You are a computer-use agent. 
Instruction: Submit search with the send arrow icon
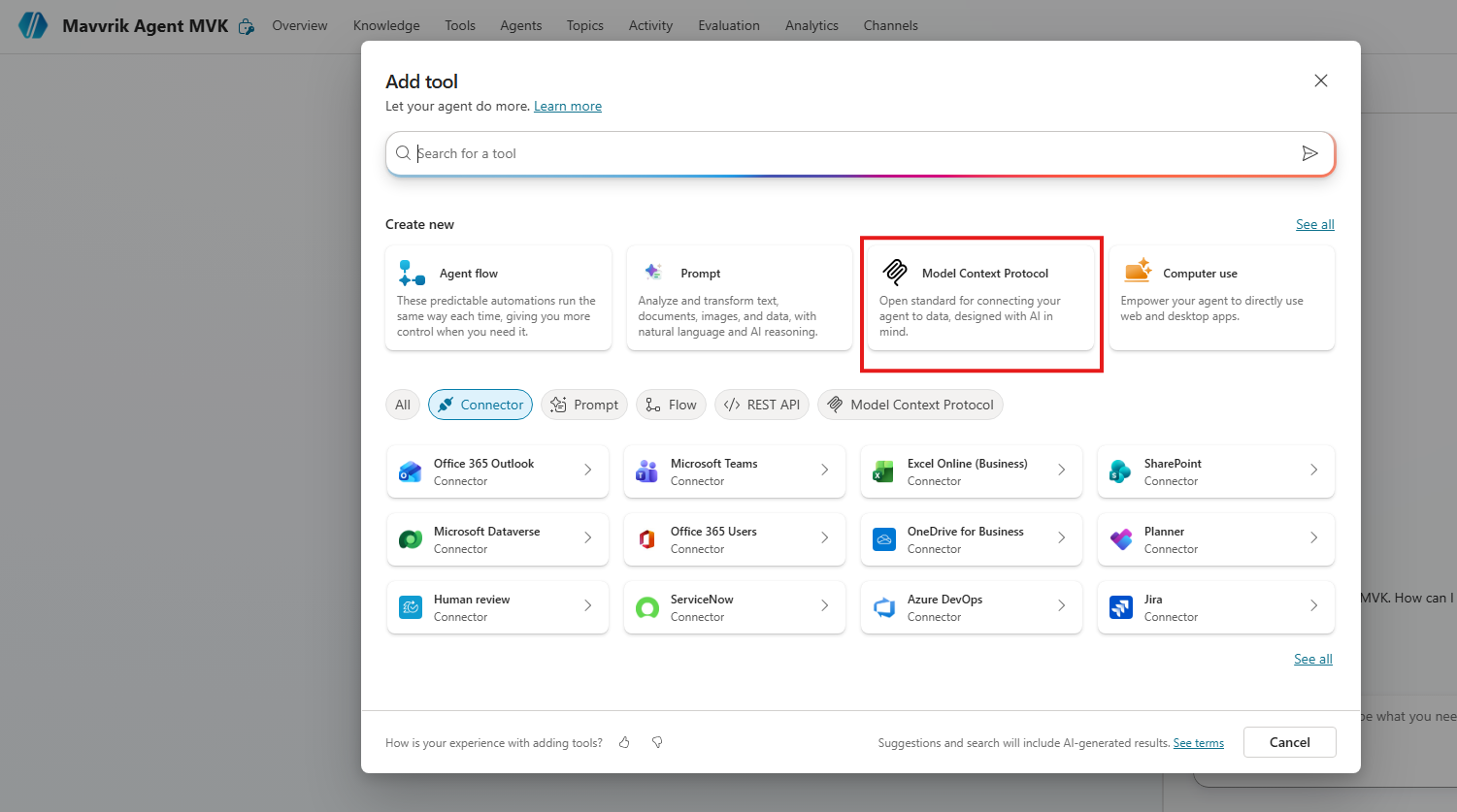coord(1309,153)
